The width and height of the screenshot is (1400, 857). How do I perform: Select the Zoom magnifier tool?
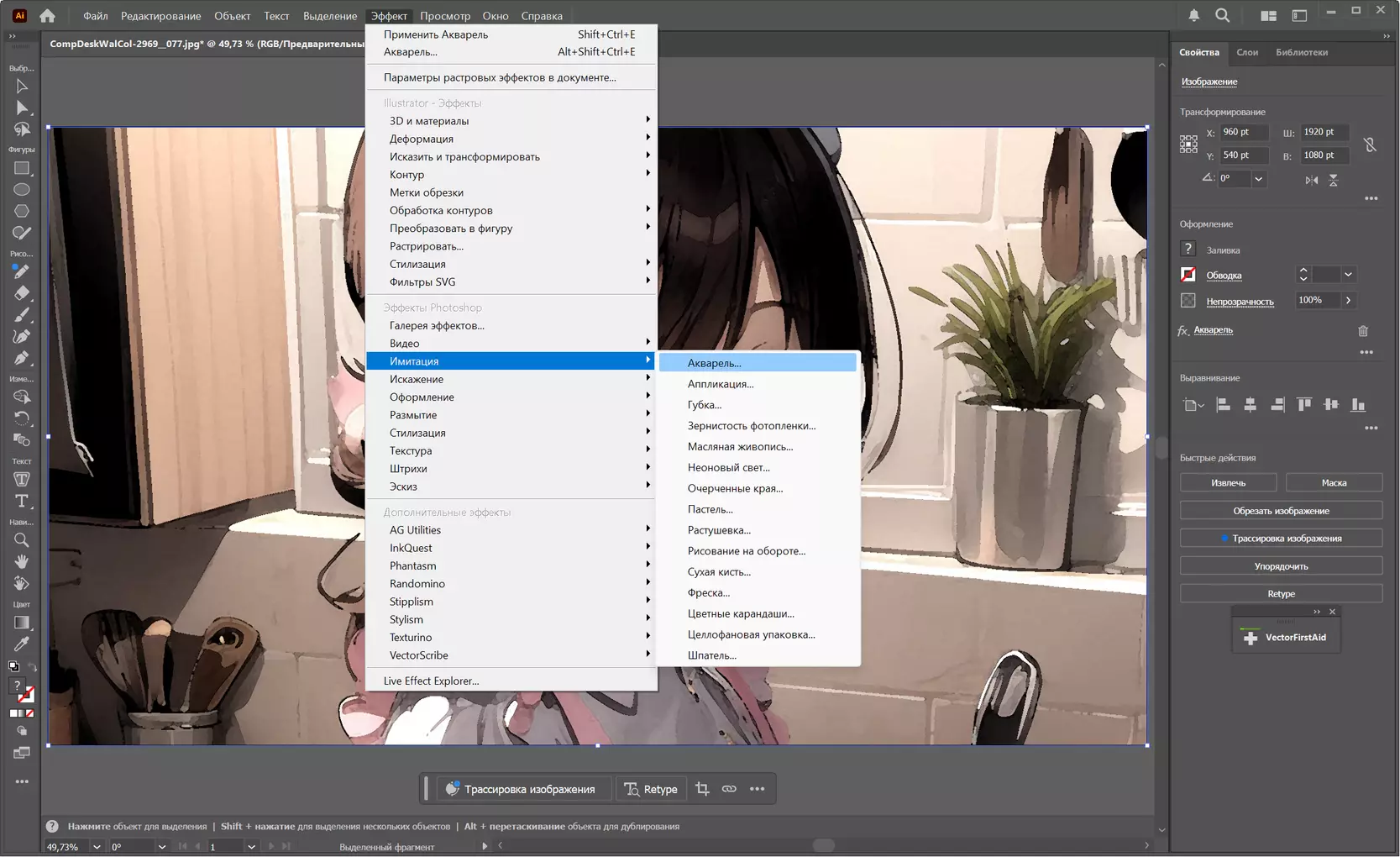pyautogui.click(x=22, y=540)
